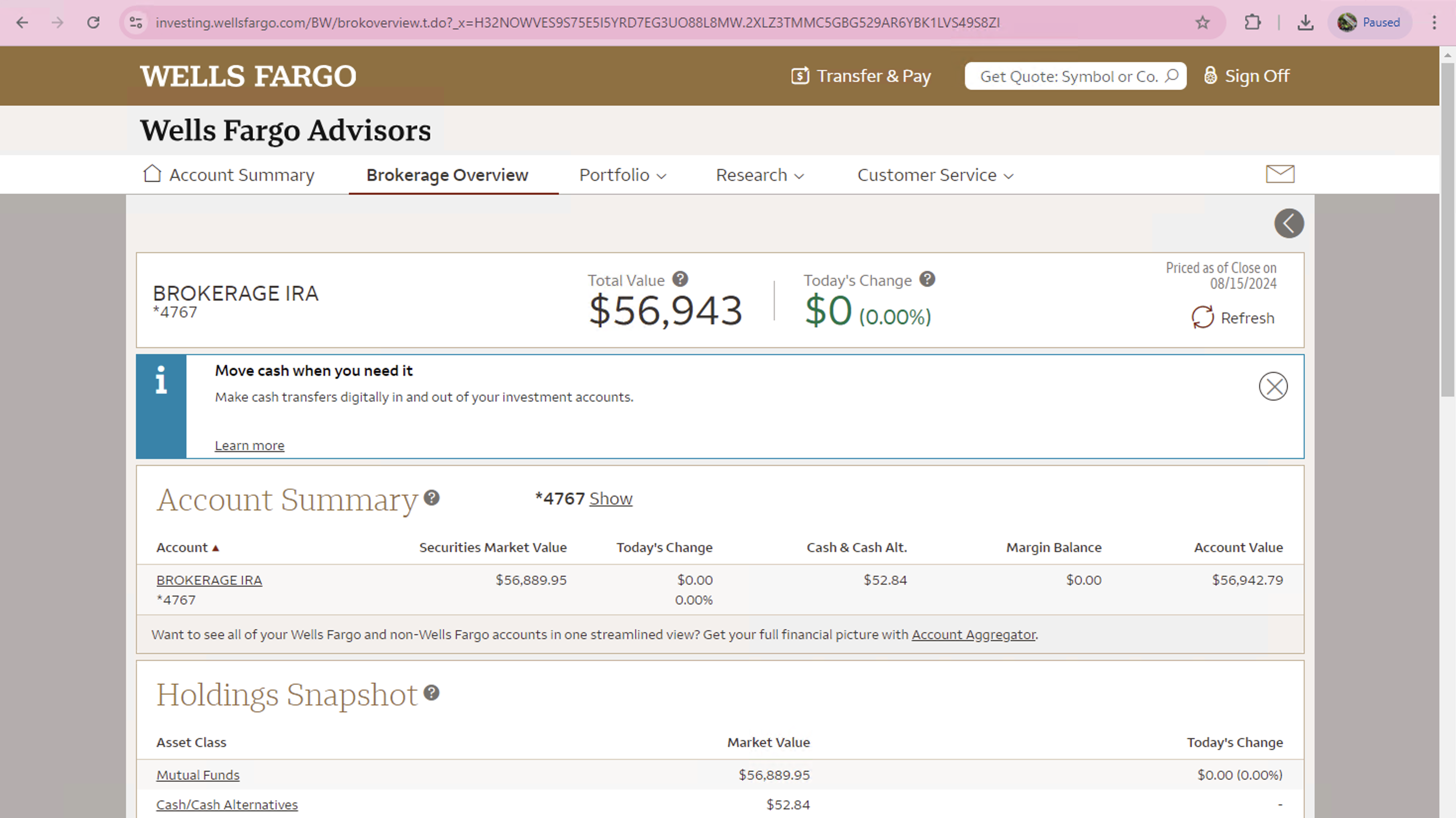Screen dimensions: 1456x818
Task: Open the Today's Change help icon
Action: click(x=927, y=279)
